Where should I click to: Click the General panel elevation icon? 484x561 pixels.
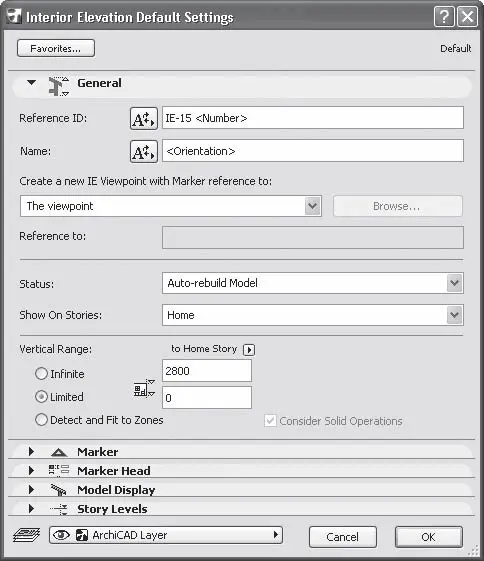58,86
